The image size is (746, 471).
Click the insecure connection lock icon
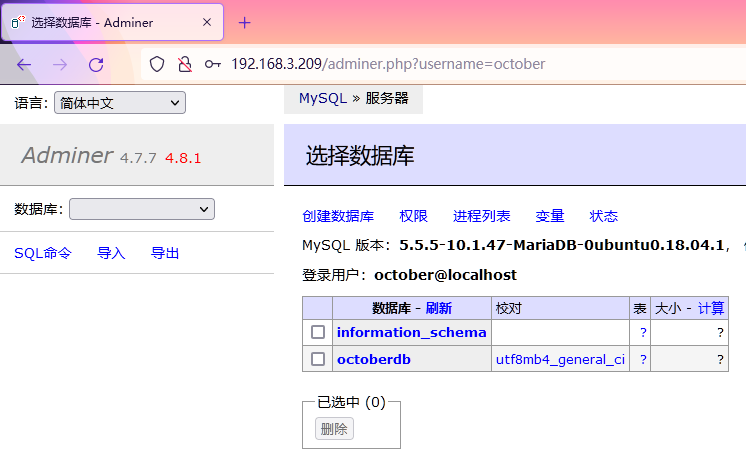(x=184, y=64)
